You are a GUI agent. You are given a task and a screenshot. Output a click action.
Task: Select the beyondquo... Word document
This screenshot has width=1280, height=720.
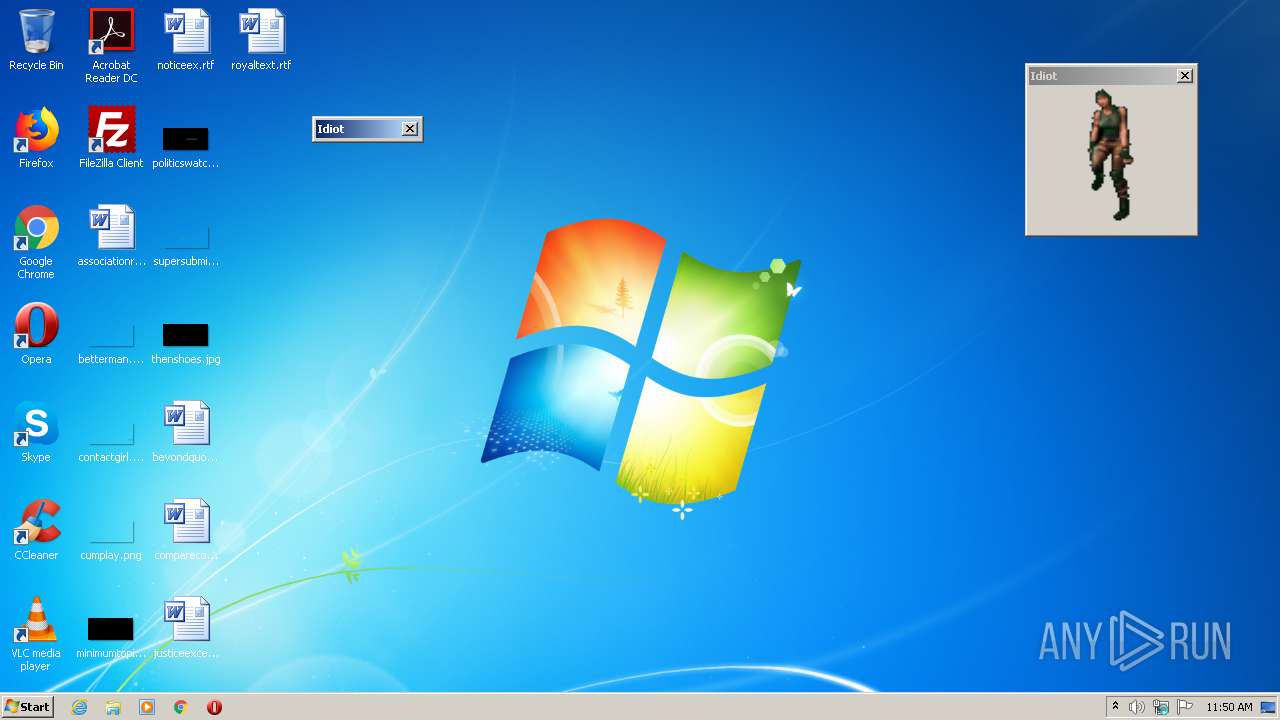(186, 432)
